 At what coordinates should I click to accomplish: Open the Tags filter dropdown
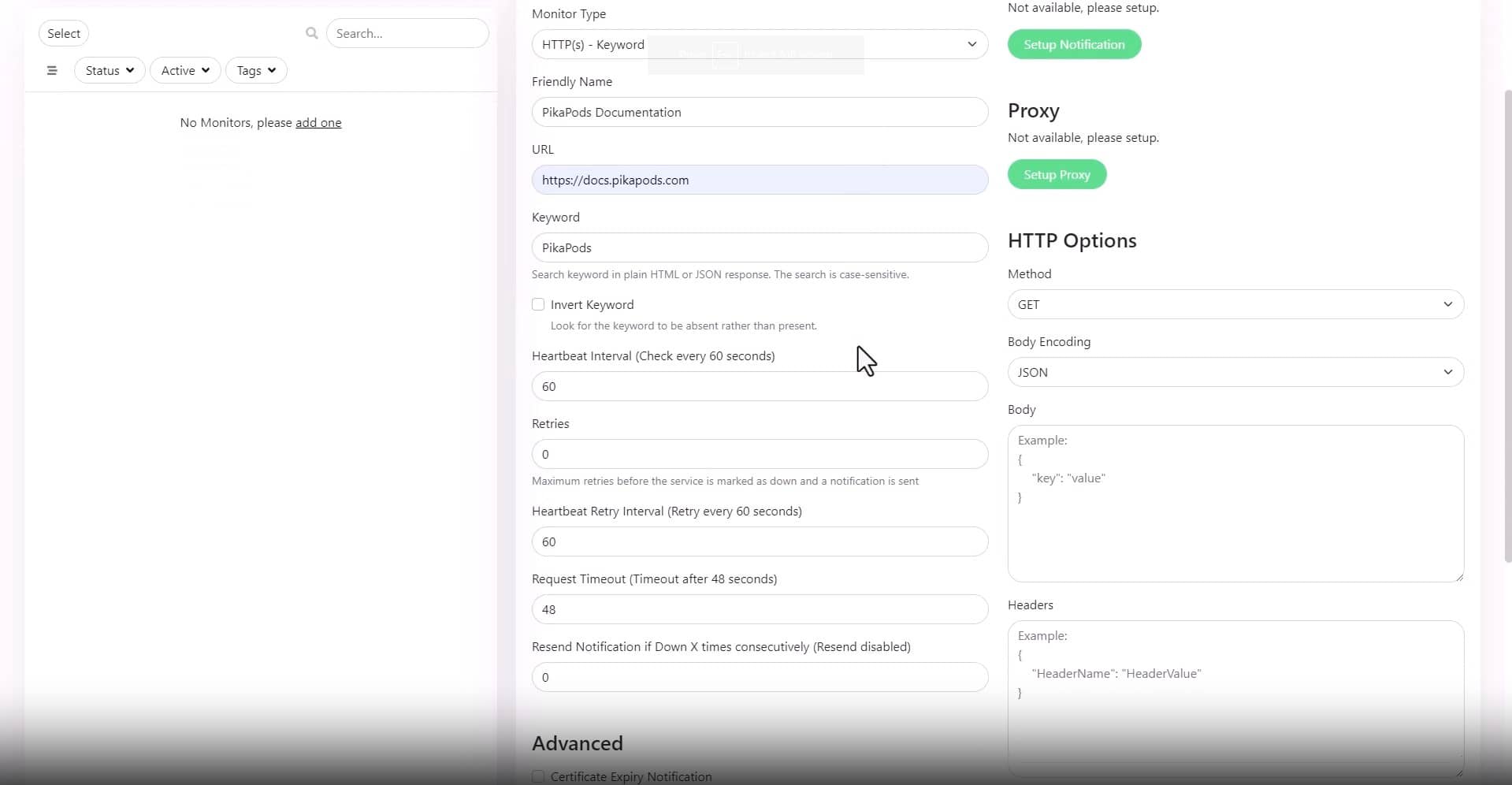[256, 70]
